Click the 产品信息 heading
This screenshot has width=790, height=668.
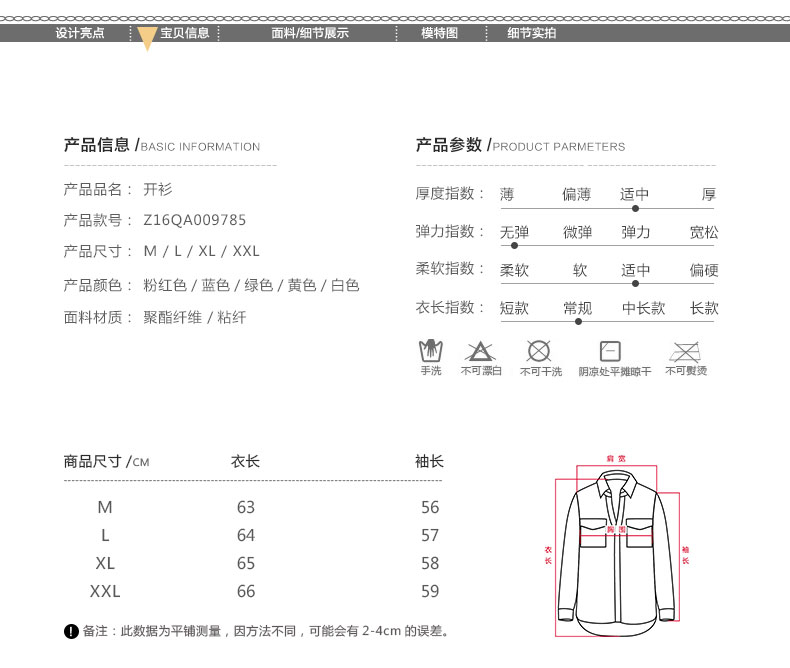coord(162,145)
